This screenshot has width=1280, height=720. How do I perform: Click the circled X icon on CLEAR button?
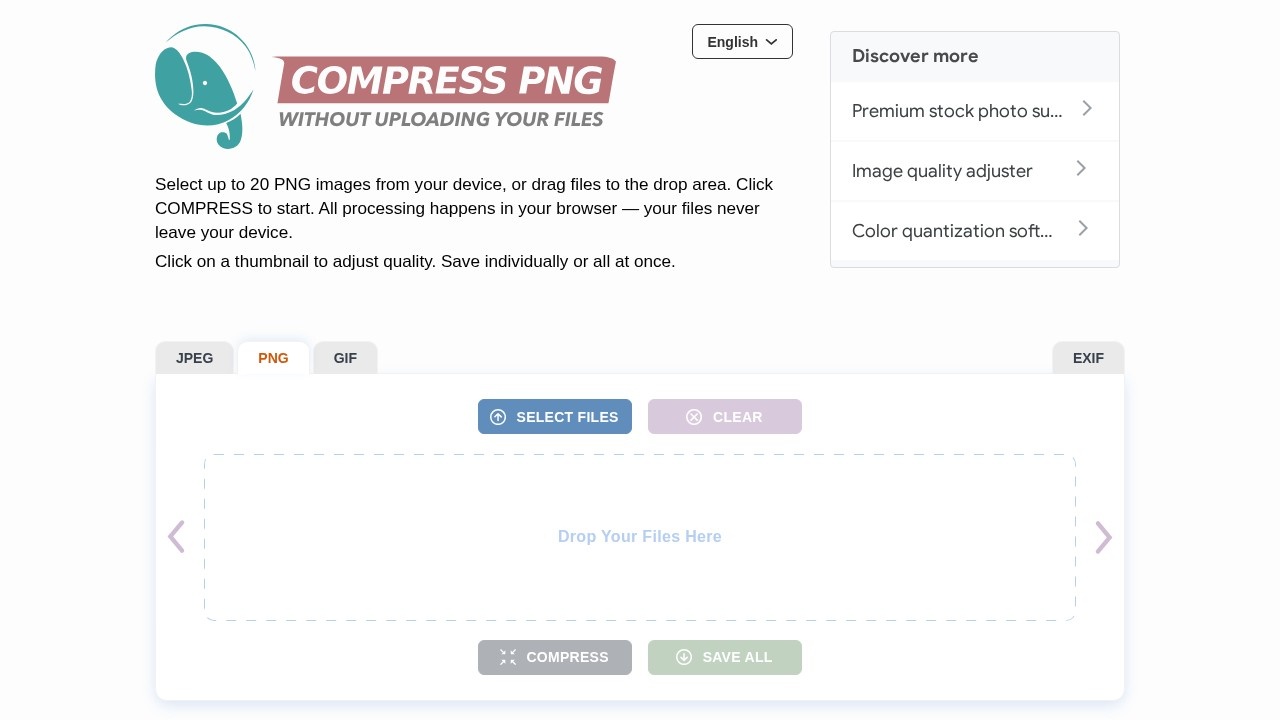[x=694, y=417]
